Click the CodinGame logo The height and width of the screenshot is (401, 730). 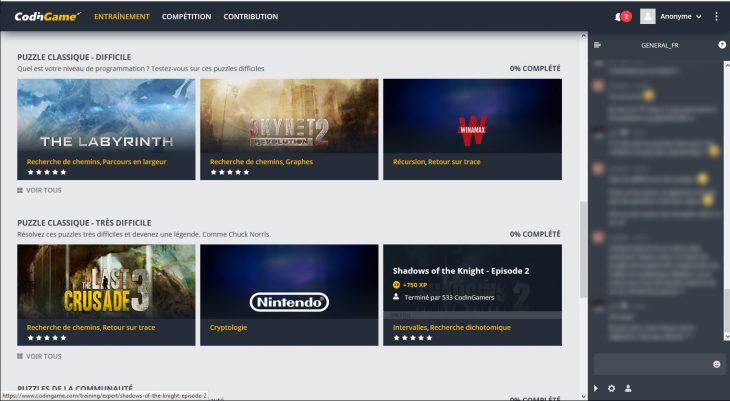(47, 16)
